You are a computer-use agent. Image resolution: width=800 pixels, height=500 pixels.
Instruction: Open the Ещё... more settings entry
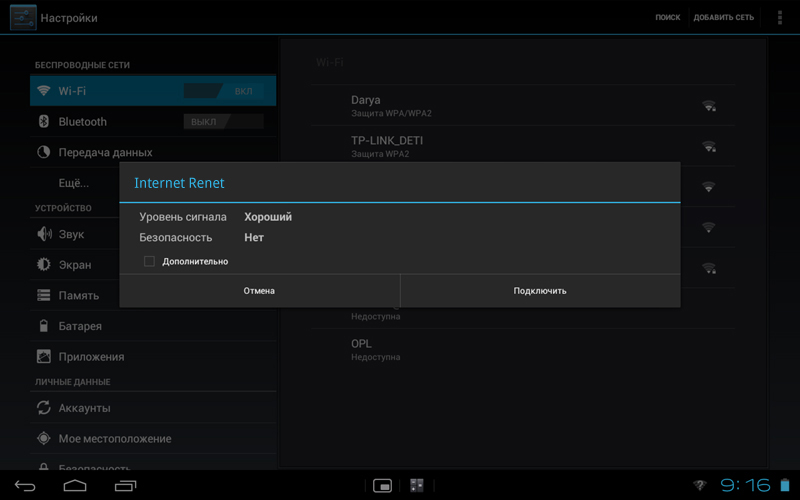(x=74, y=183)
